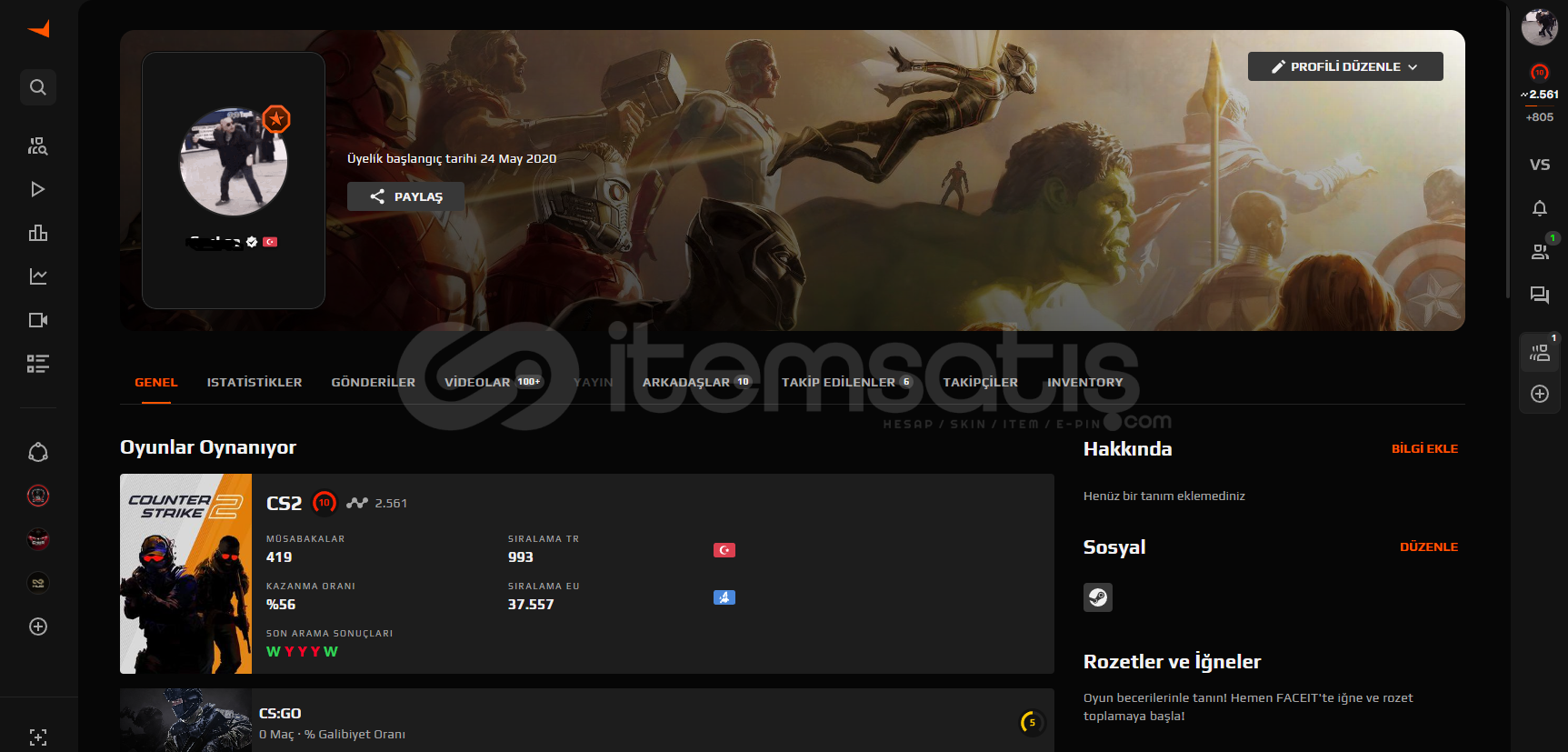Click the profile orange star badge

pos(276,119)
